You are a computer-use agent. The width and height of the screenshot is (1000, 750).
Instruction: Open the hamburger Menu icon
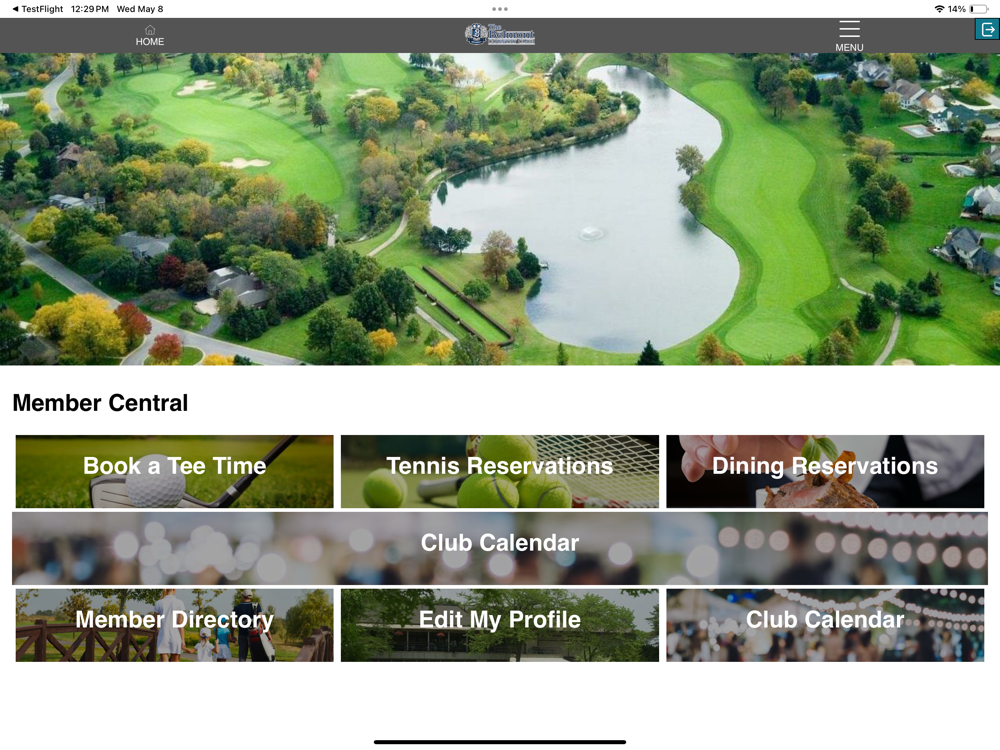(849, 29)
